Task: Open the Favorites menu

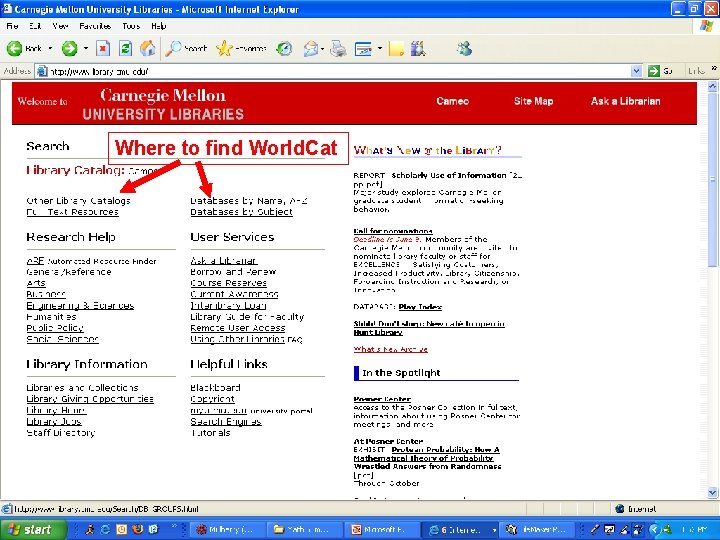Action: pyautogui.click(x=95, y=26)
